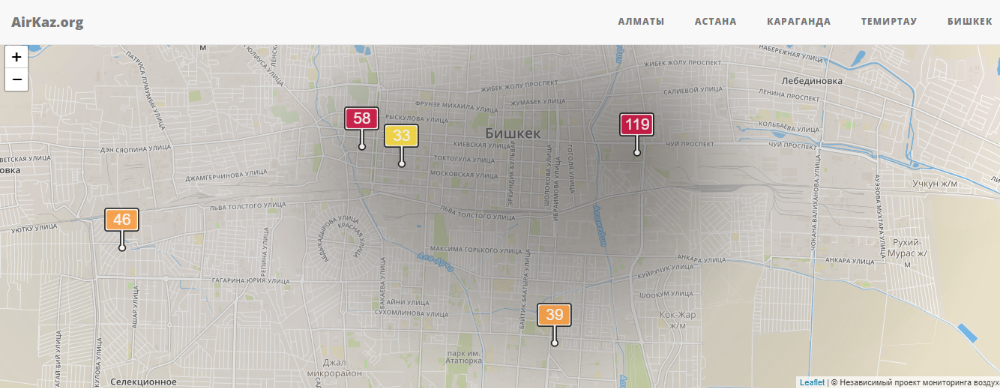Select the orange marker with value 39

554,315
